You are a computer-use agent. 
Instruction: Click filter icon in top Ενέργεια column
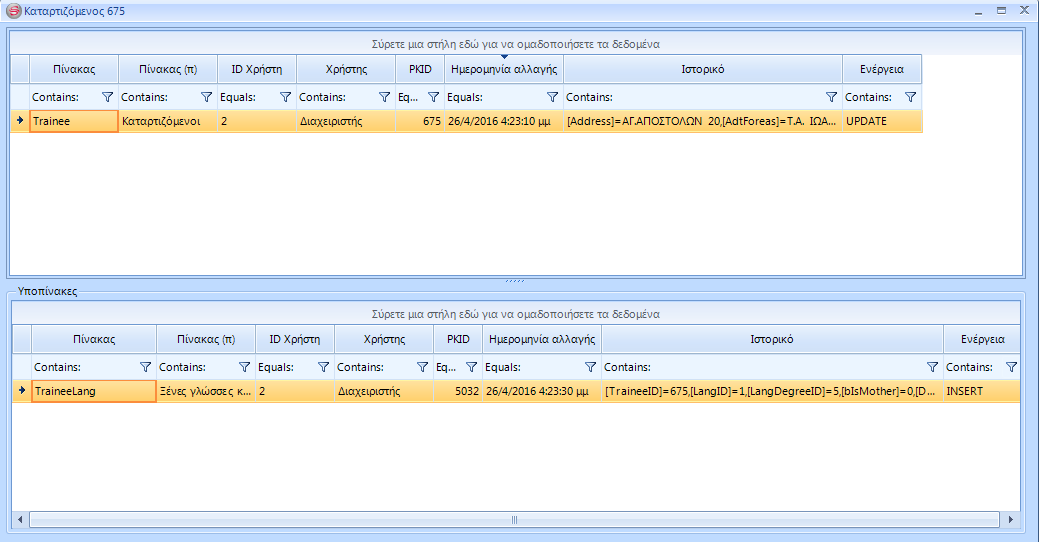pyautogui.click(x=910, y=98)
